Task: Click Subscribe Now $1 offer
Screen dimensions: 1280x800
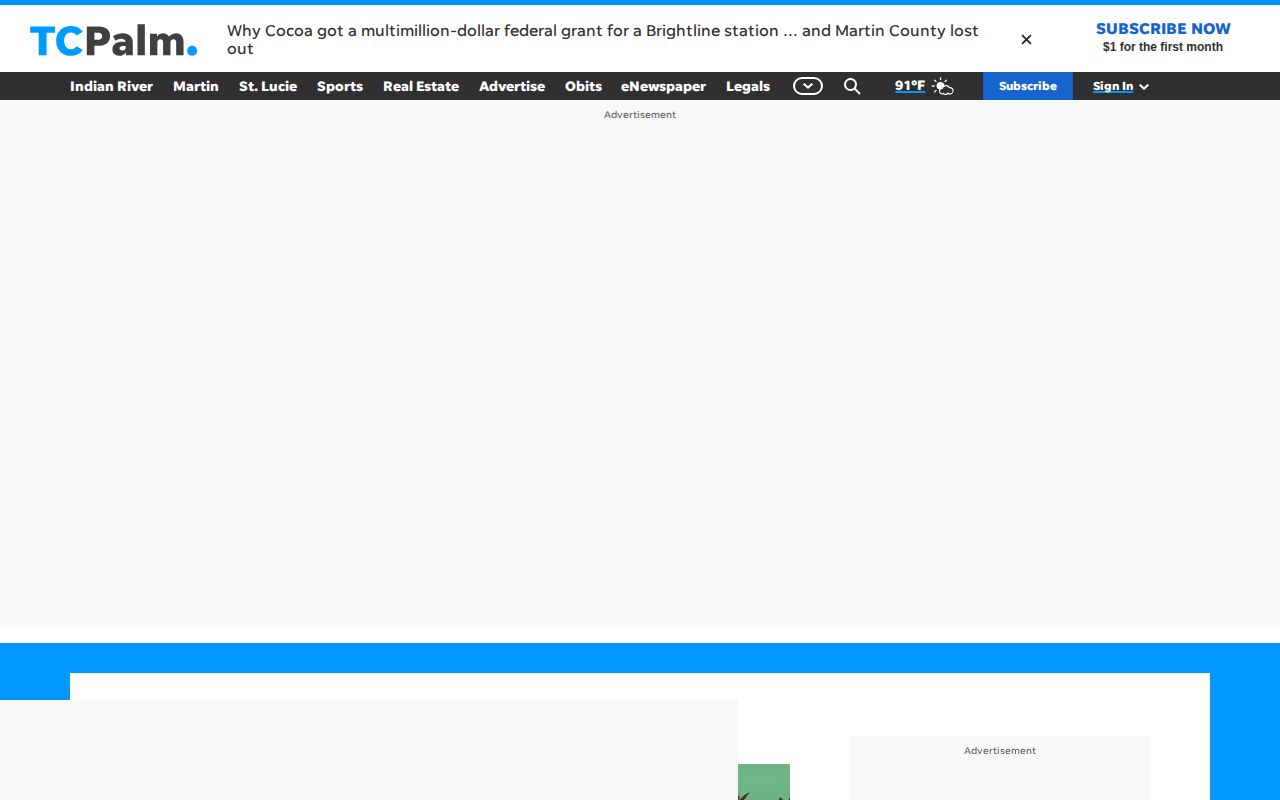Action: (1163, 37)
